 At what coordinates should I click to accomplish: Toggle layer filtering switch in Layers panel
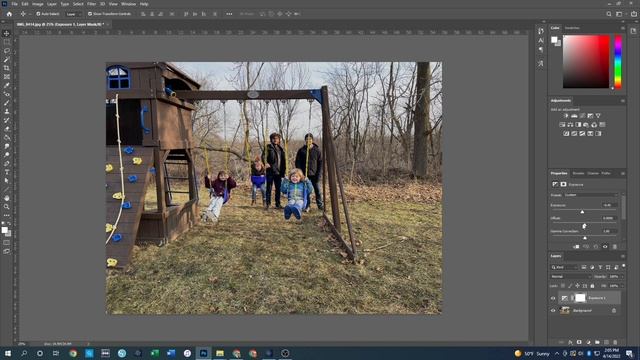(x=624, y=266)
